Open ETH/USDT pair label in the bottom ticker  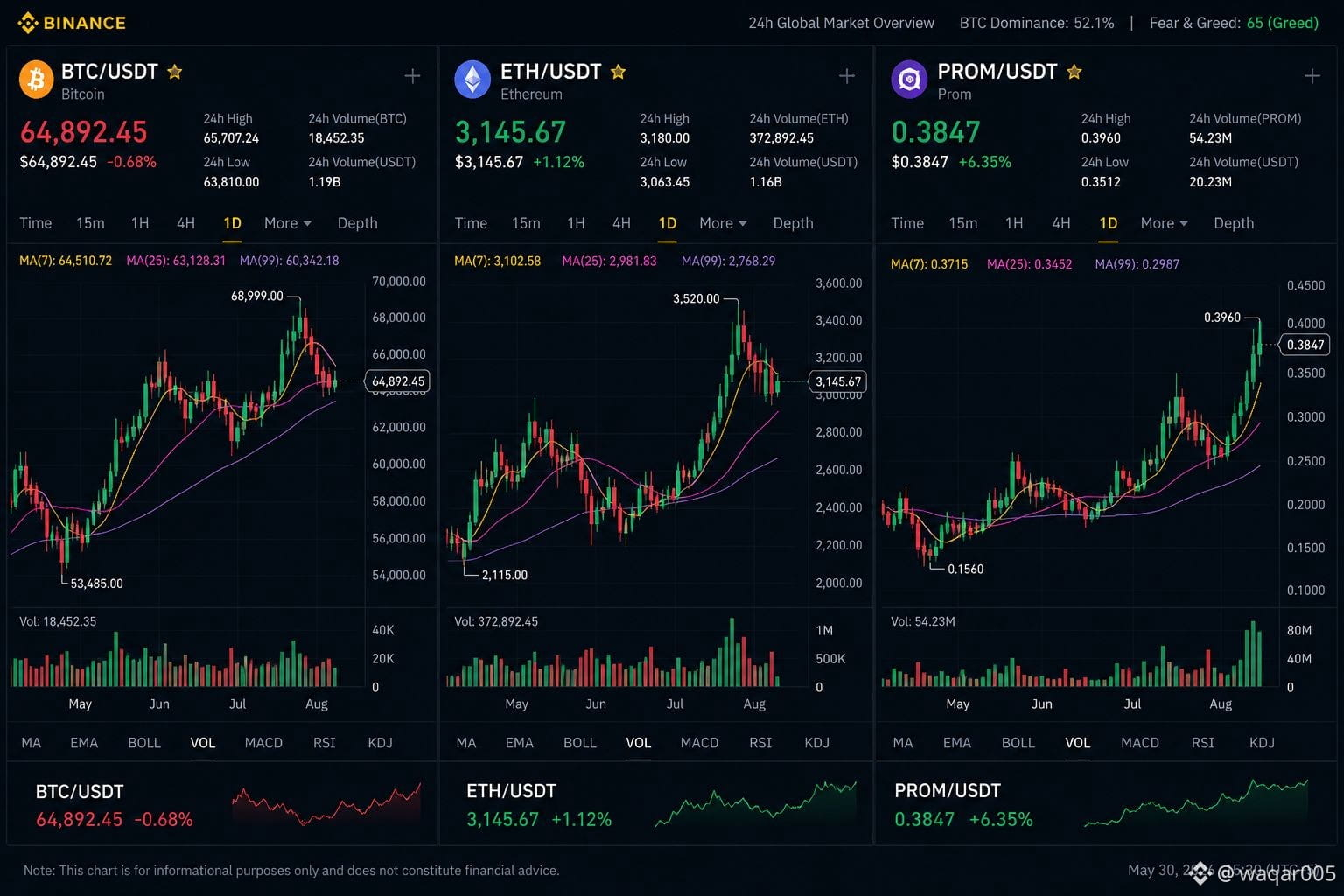[x=511, y=792]
